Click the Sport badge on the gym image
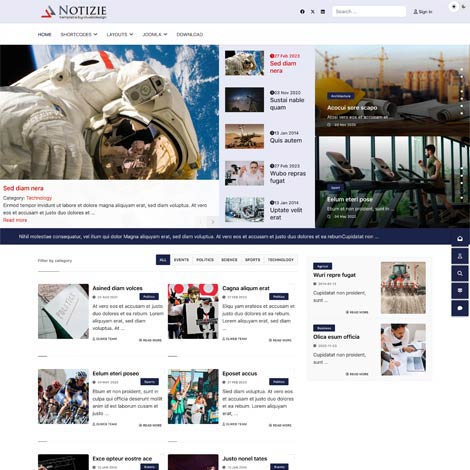 (x=335, y=188)
